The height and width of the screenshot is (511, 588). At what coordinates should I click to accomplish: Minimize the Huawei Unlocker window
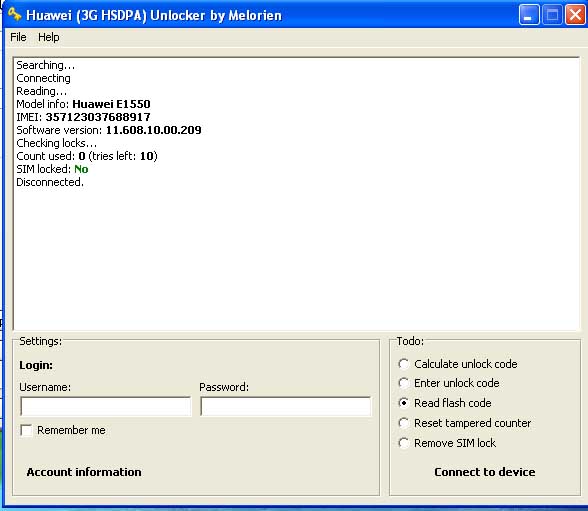[x=529, y=15]
